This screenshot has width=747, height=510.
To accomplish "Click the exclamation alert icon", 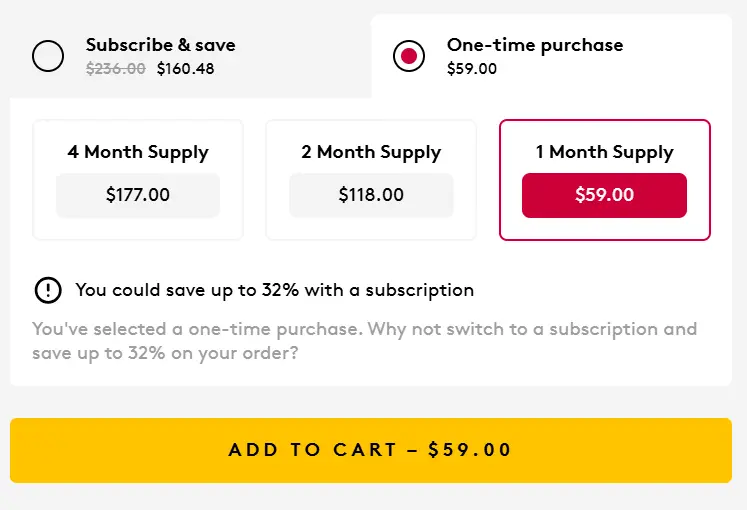I will [48, 290].
